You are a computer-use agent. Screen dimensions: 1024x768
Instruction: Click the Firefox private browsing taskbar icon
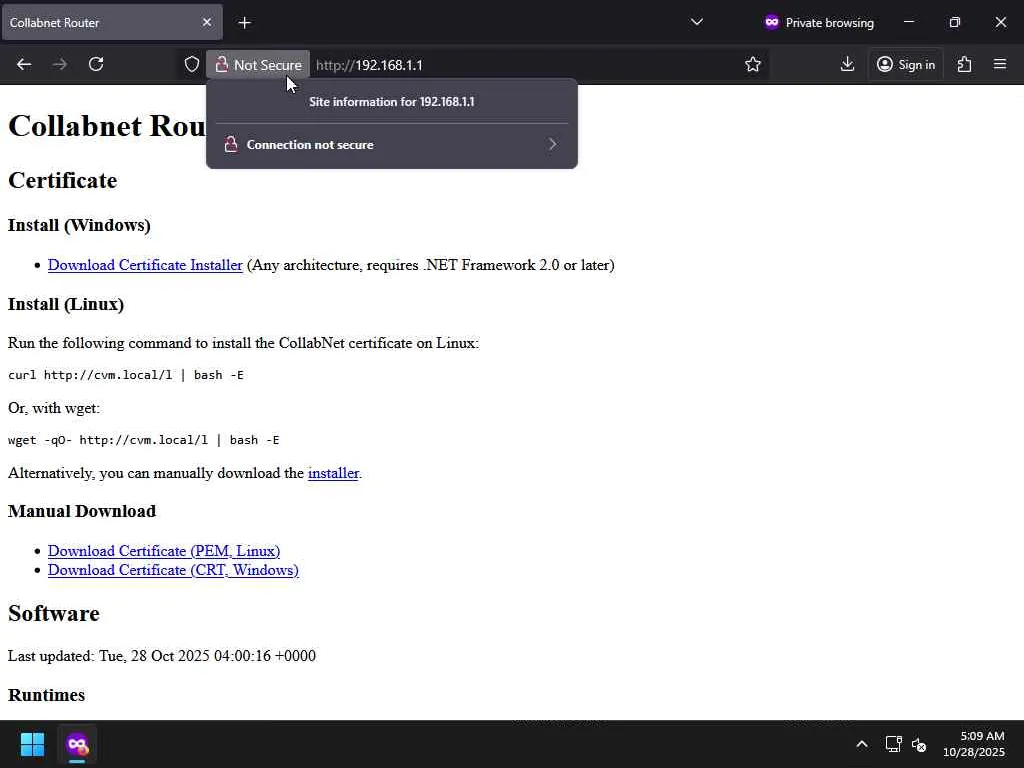tap(77, 744)
